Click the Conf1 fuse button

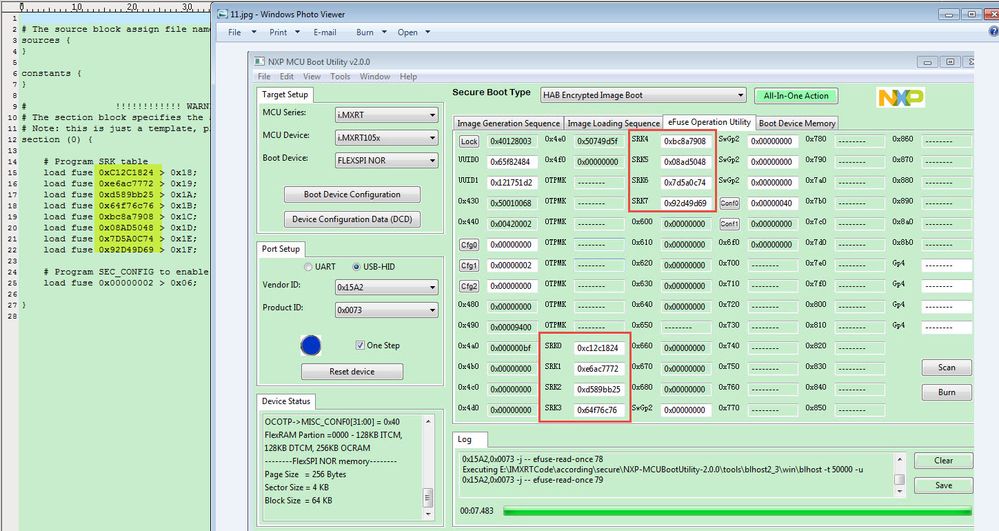(x=729, y=224)
